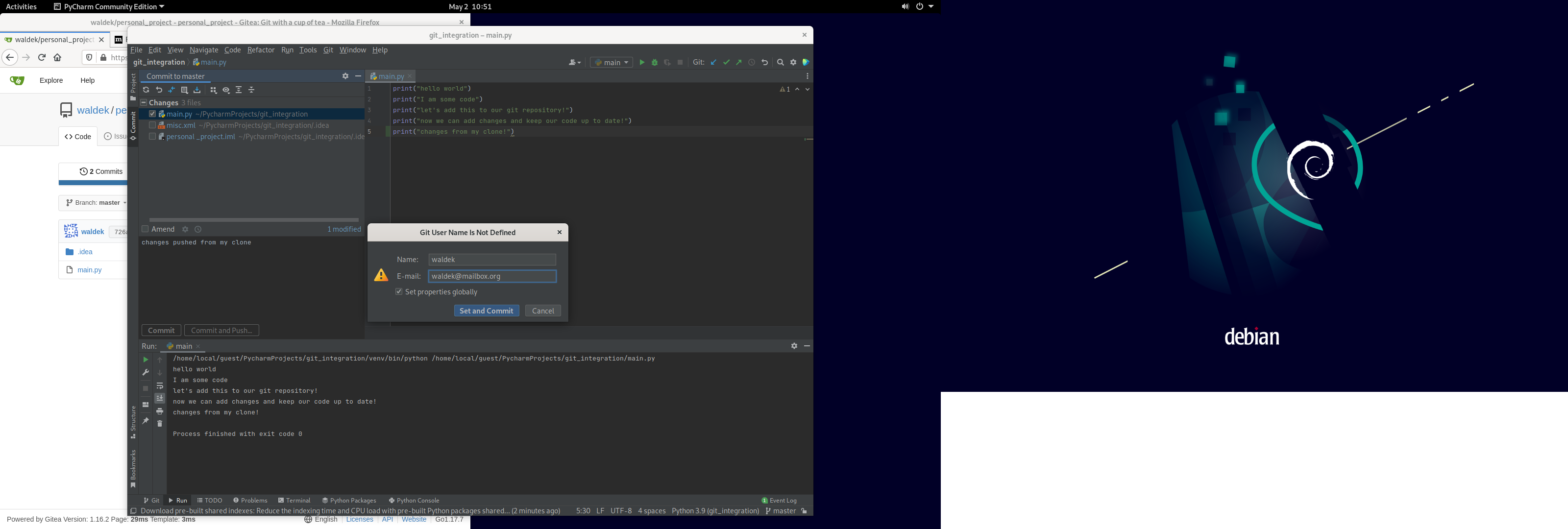
Task: Click the Commit button
Action: point(161,331)
